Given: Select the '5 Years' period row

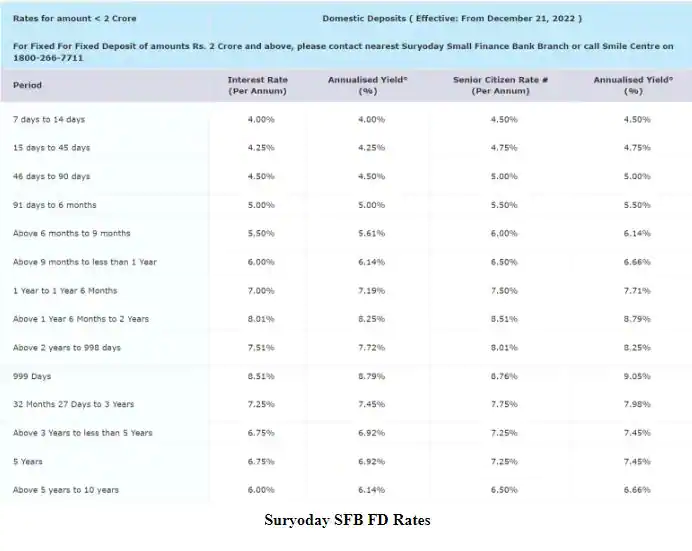Looking at the screenshot, I should [28, 461].
